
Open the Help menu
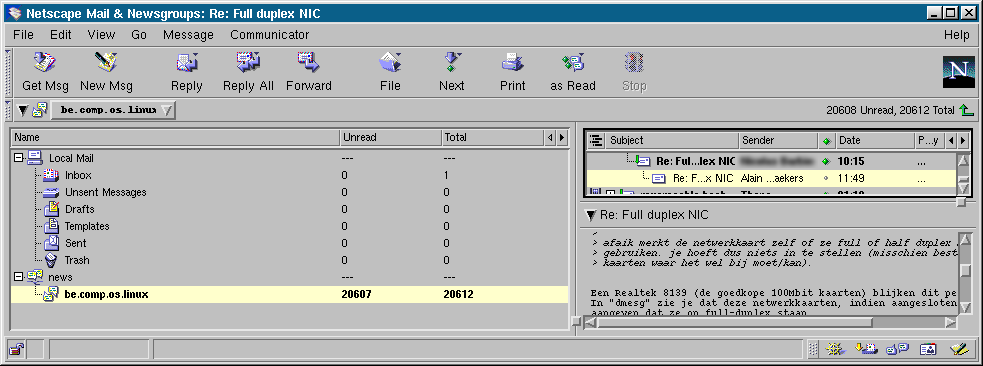pyautogui.click(x=957, y=35)
